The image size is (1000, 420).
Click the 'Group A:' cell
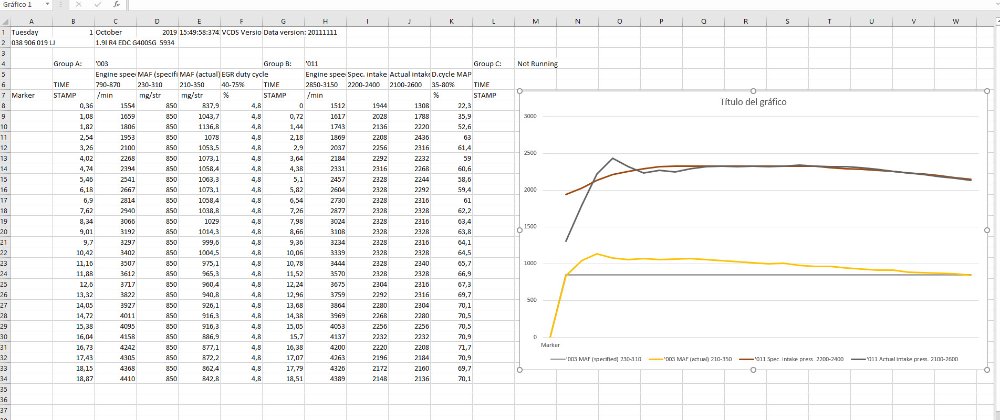66,63
